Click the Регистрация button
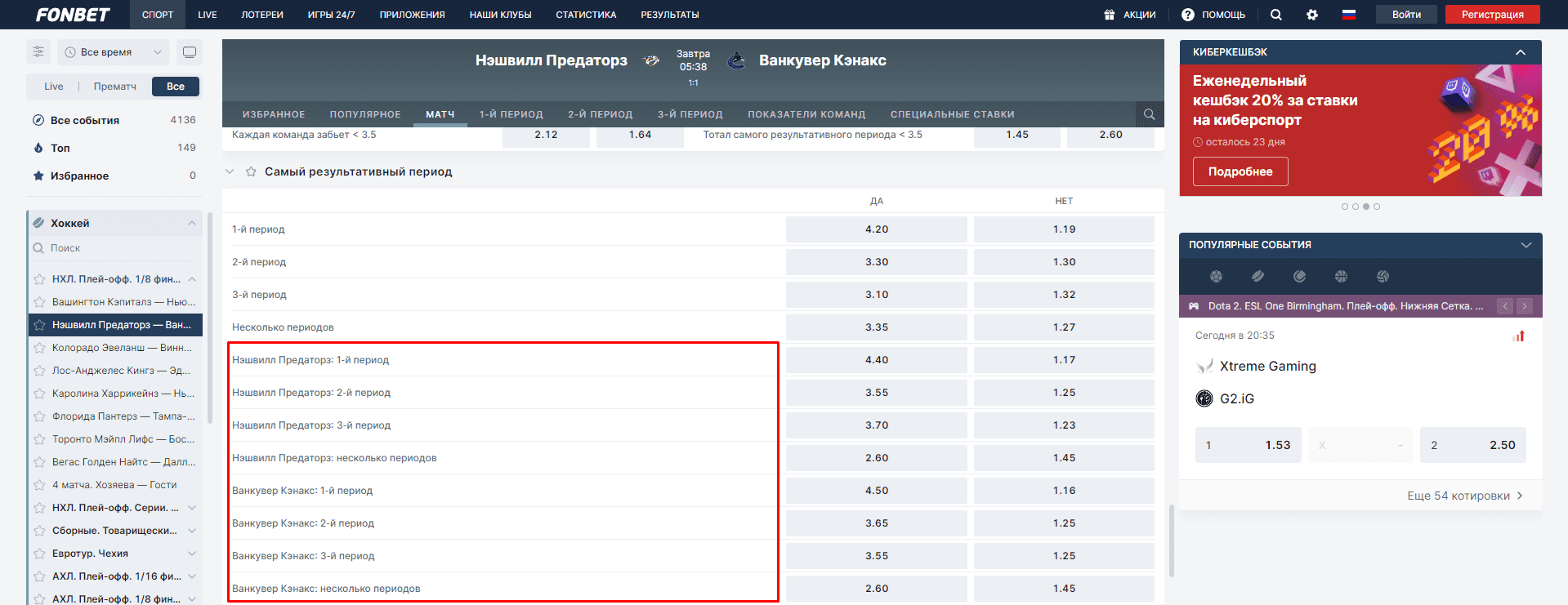This screenshot has width=1568, height=605. (x=1493, y=15)
